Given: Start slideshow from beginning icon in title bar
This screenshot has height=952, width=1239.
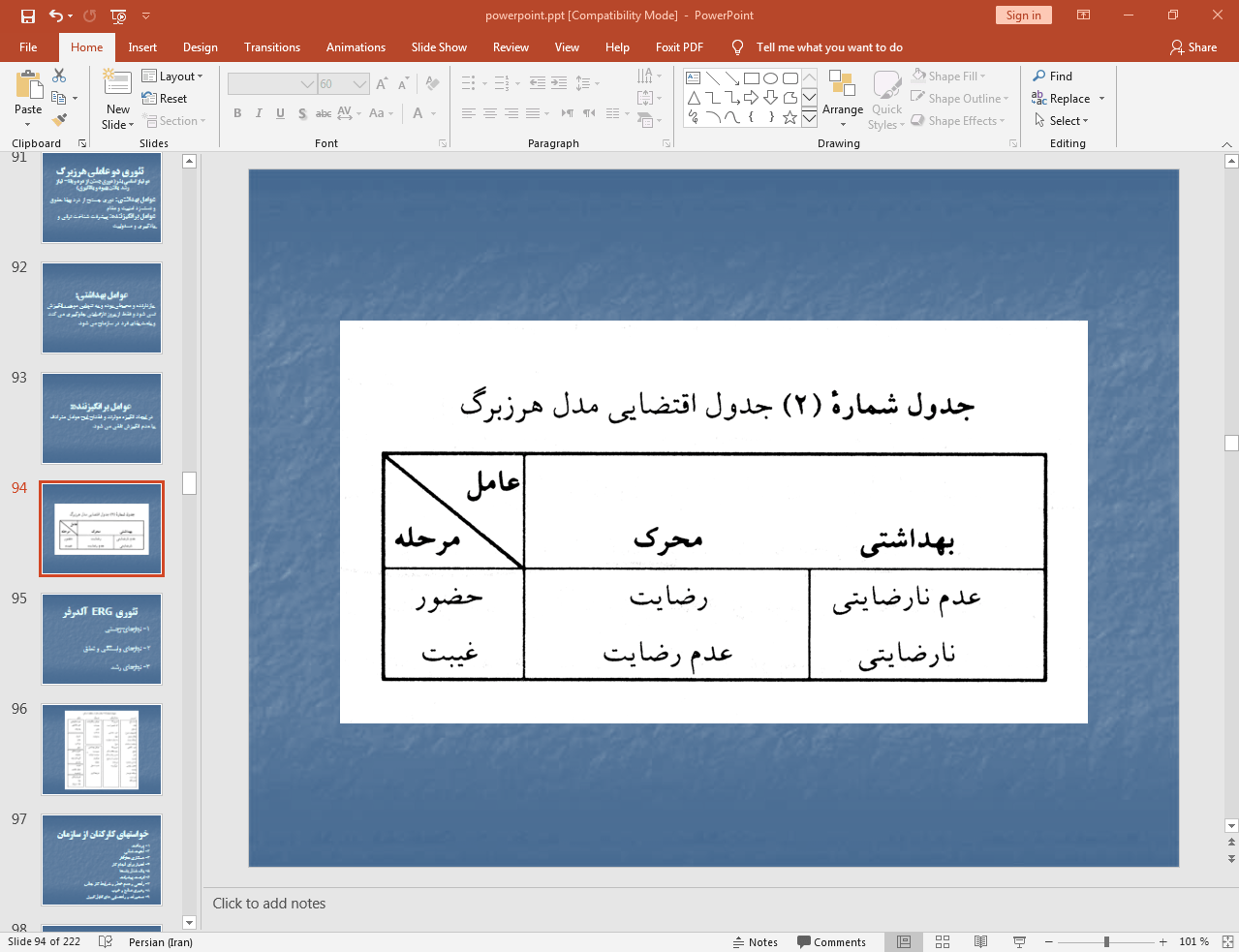Looking at the screenshot, I should (x=118, y=15).
